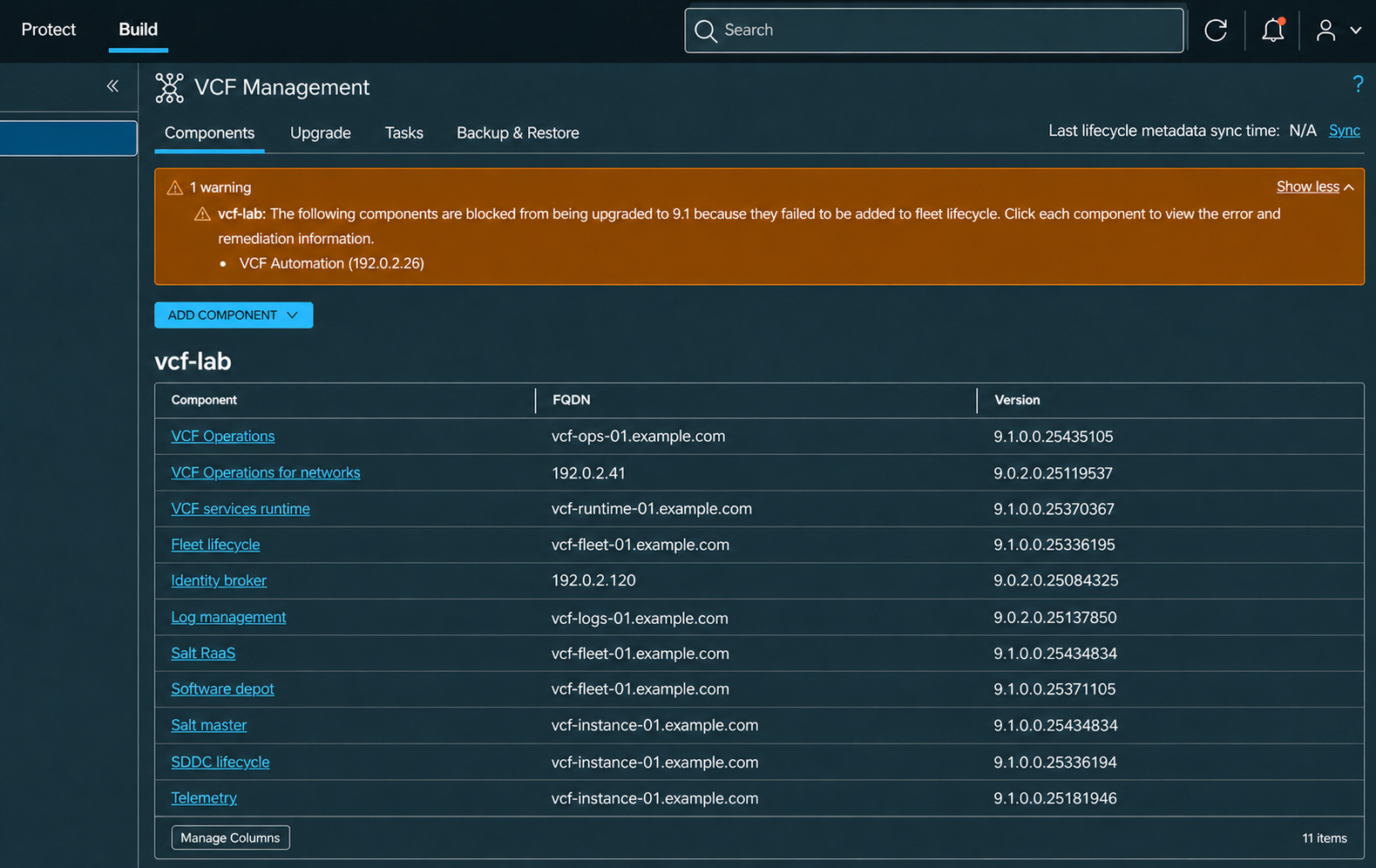The width and height of the screenshot is (1376, 868).
Task: Click the Manage Columns button
Action: pos(231,838)
